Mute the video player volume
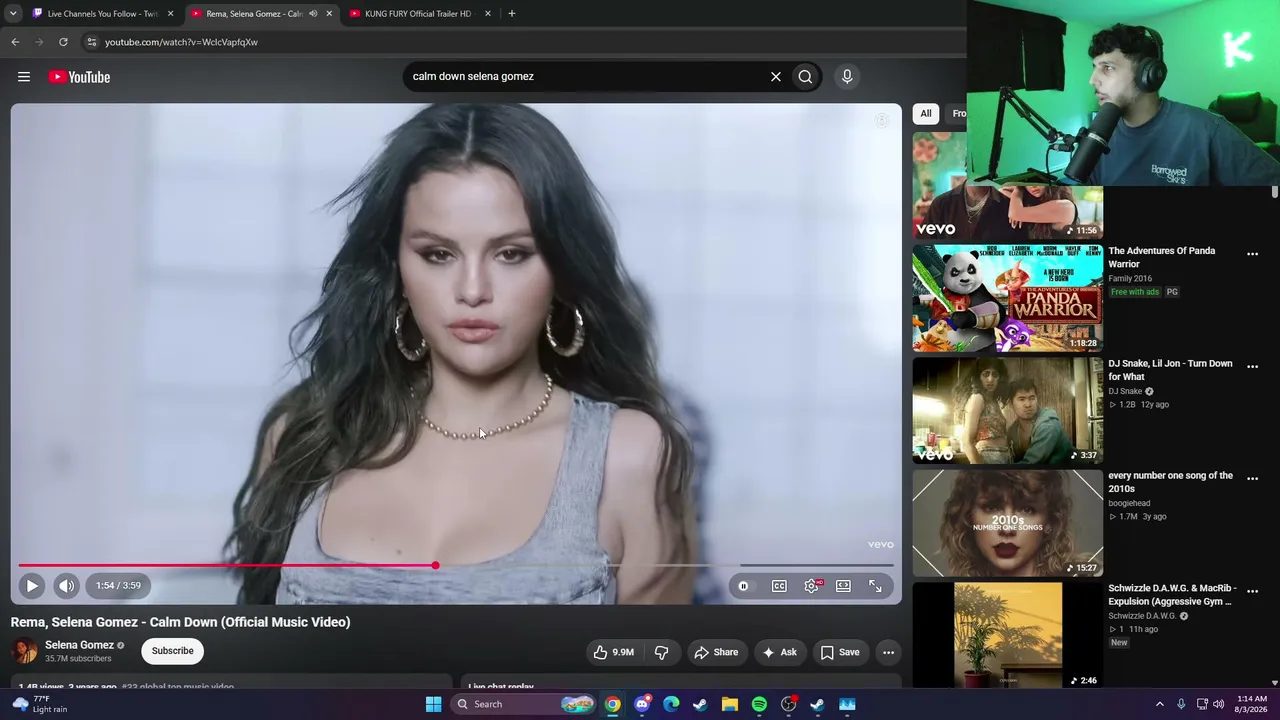This screenshot has height=720, width=1280. point(66,586)
